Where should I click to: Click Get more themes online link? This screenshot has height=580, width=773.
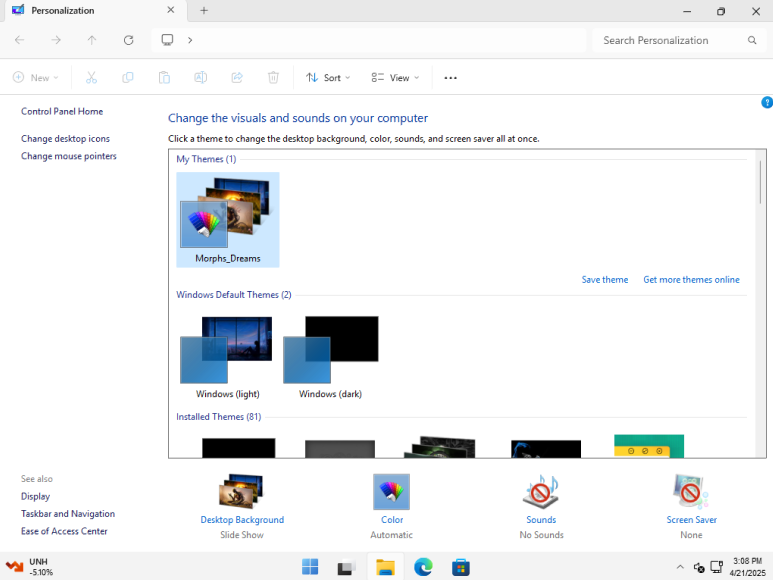point(691,279)
